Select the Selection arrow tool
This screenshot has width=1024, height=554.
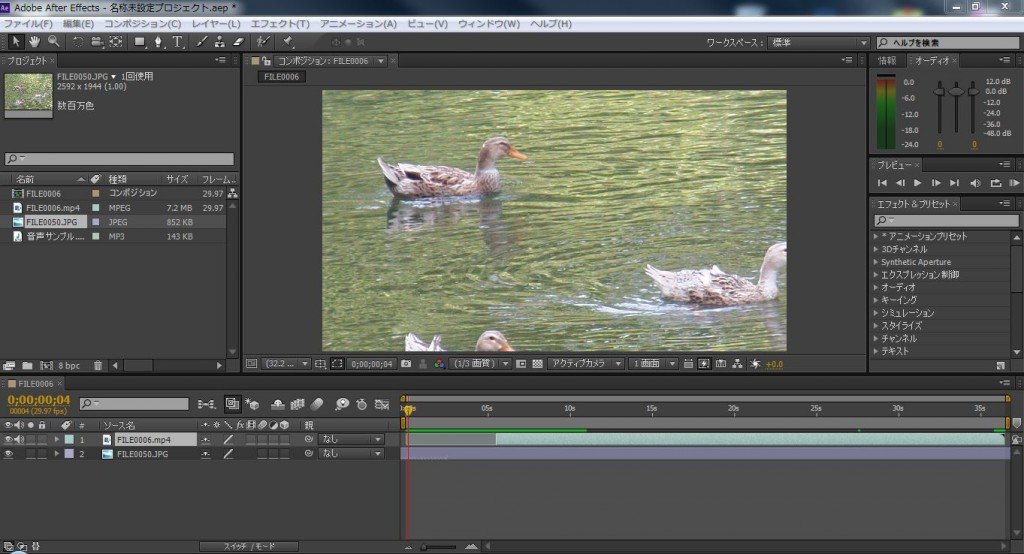16,42
